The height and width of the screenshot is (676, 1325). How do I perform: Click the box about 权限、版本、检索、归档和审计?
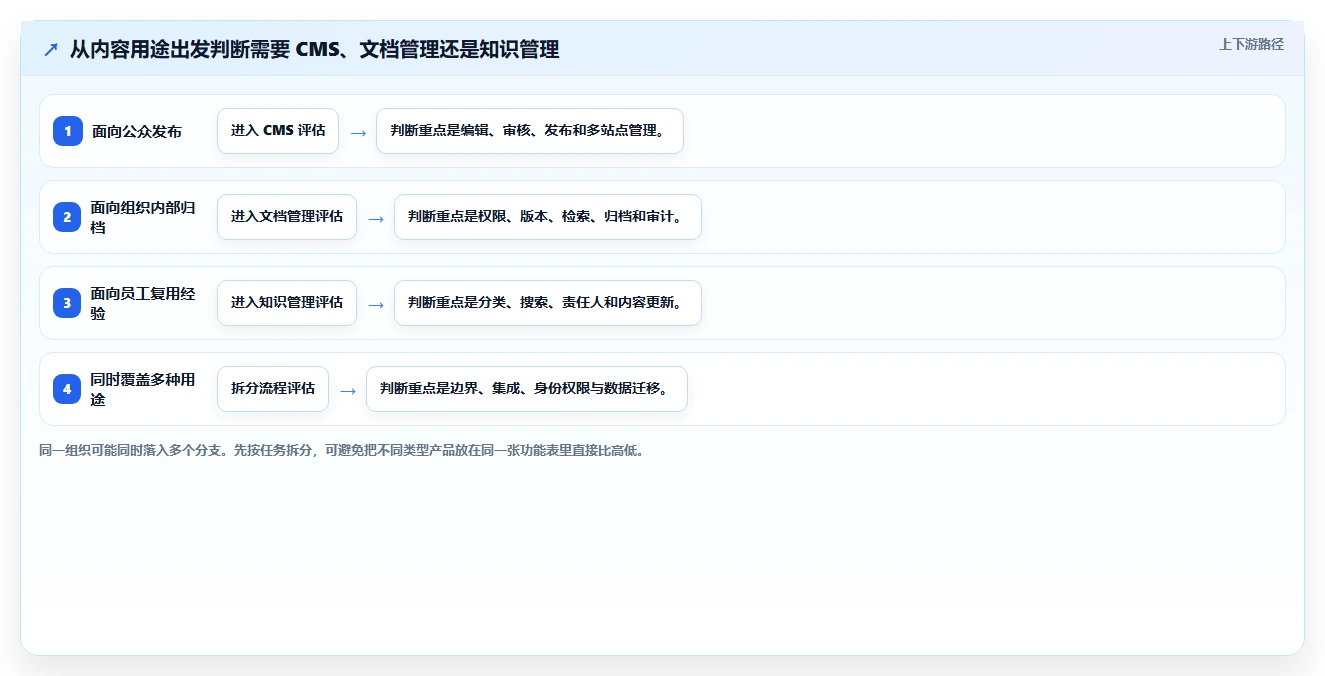click(548, 217)
